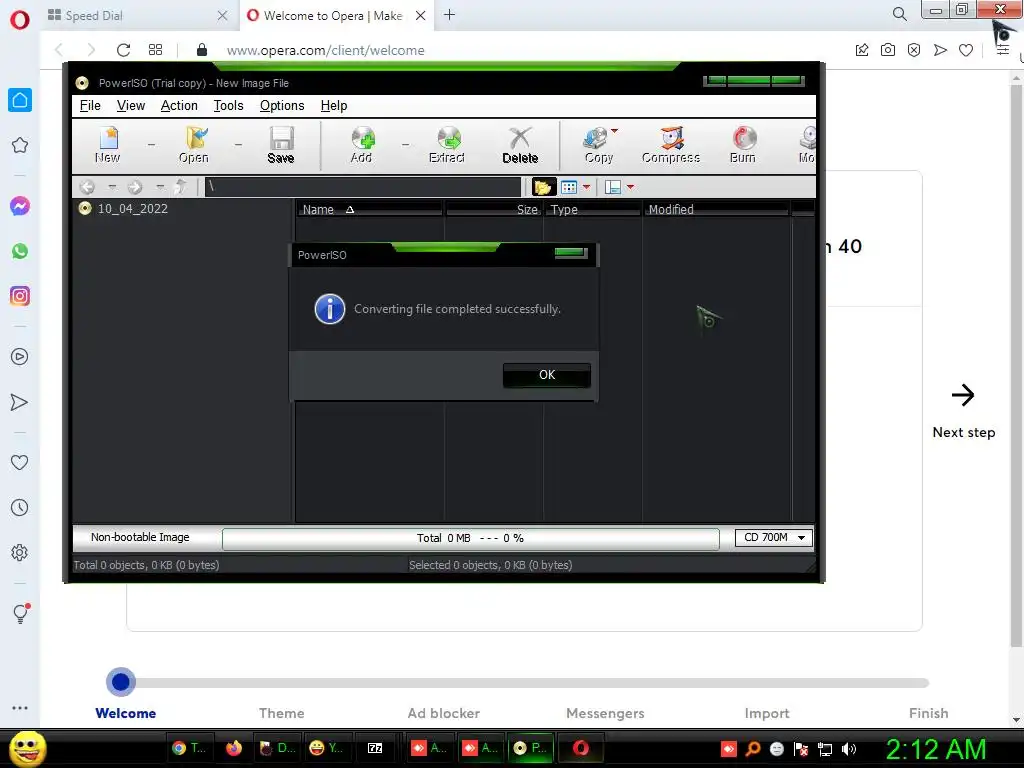Click the PowerISO back navigation arrow

pos(87,187)
